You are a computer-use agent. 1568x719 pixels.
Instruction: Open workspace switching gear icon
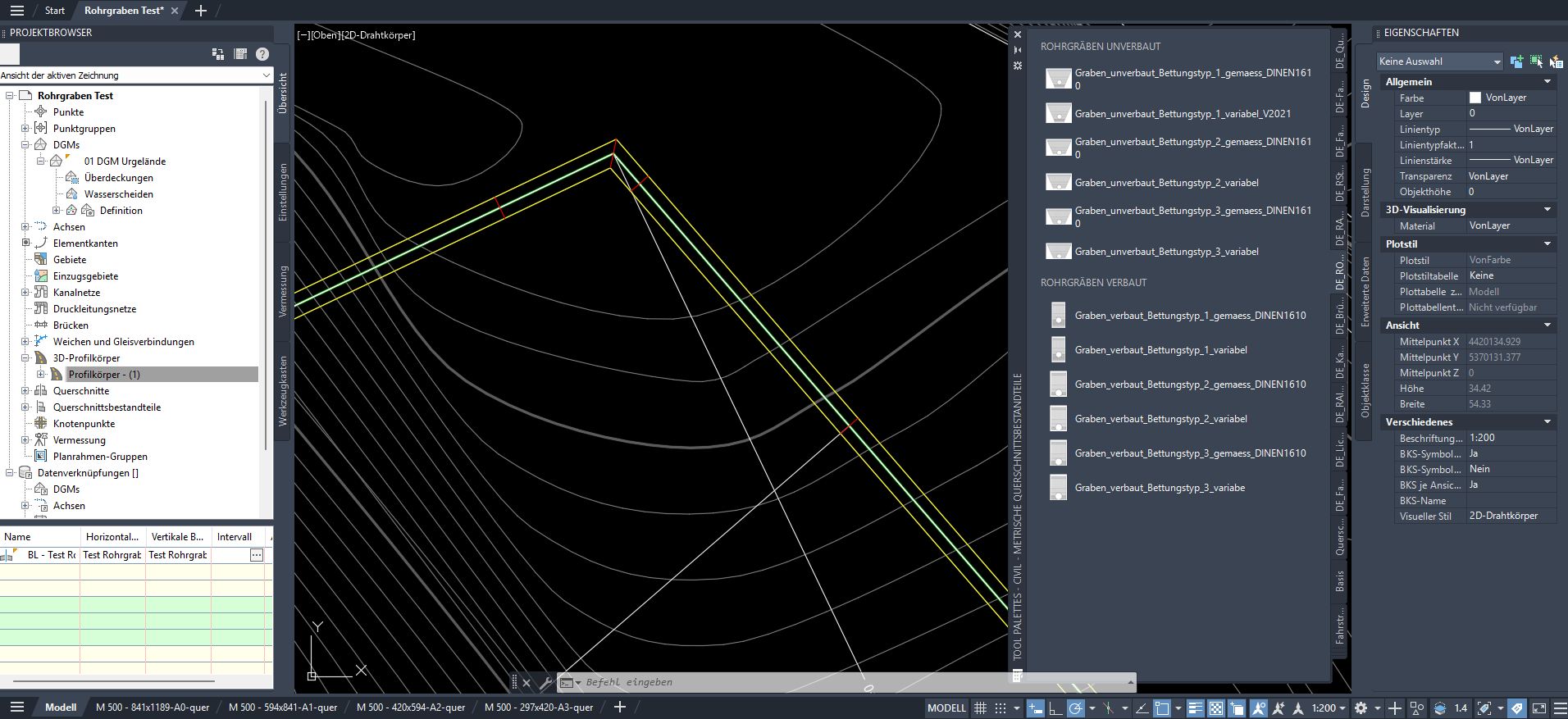point(1361,708)
